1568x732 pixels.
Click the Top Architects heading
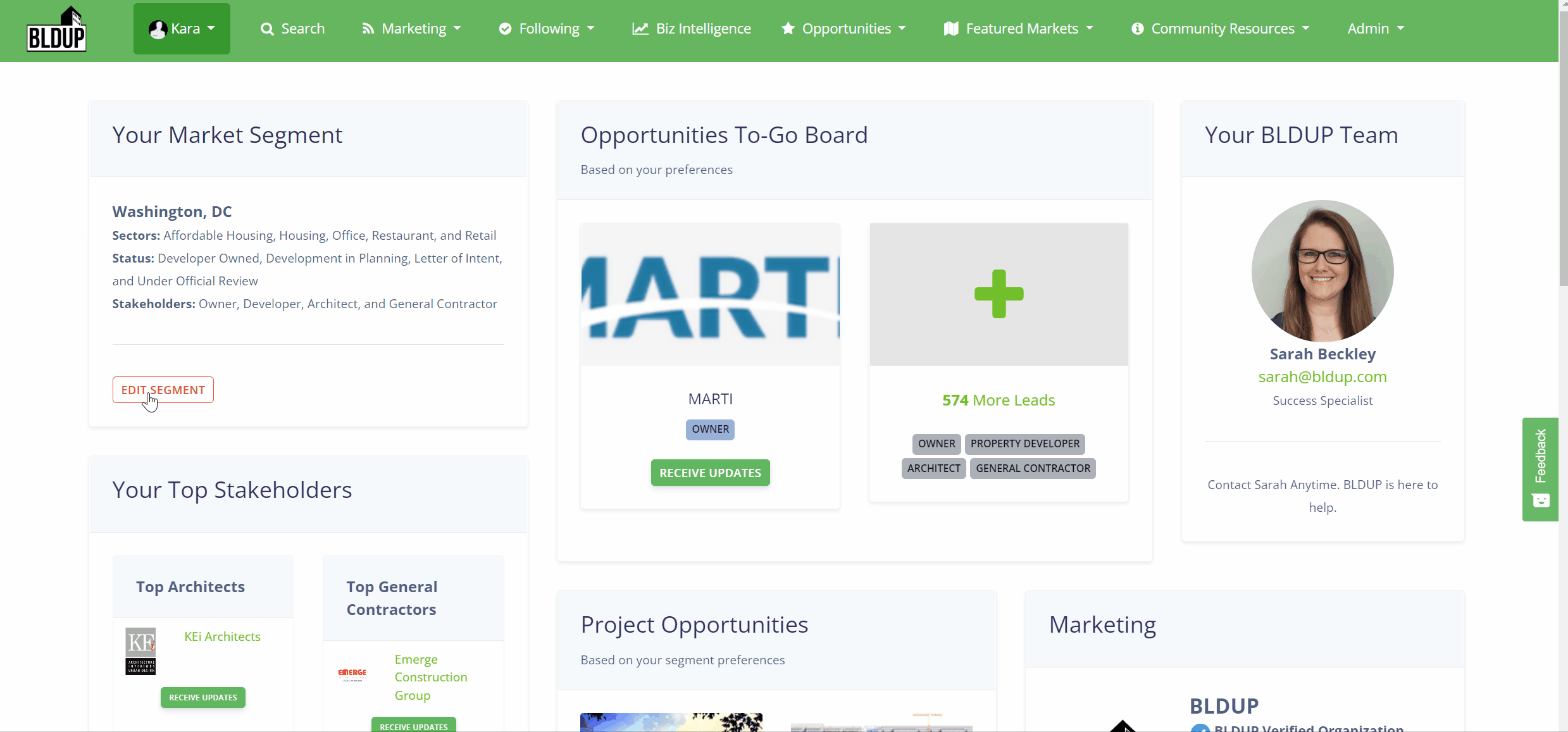click(190, 587)
